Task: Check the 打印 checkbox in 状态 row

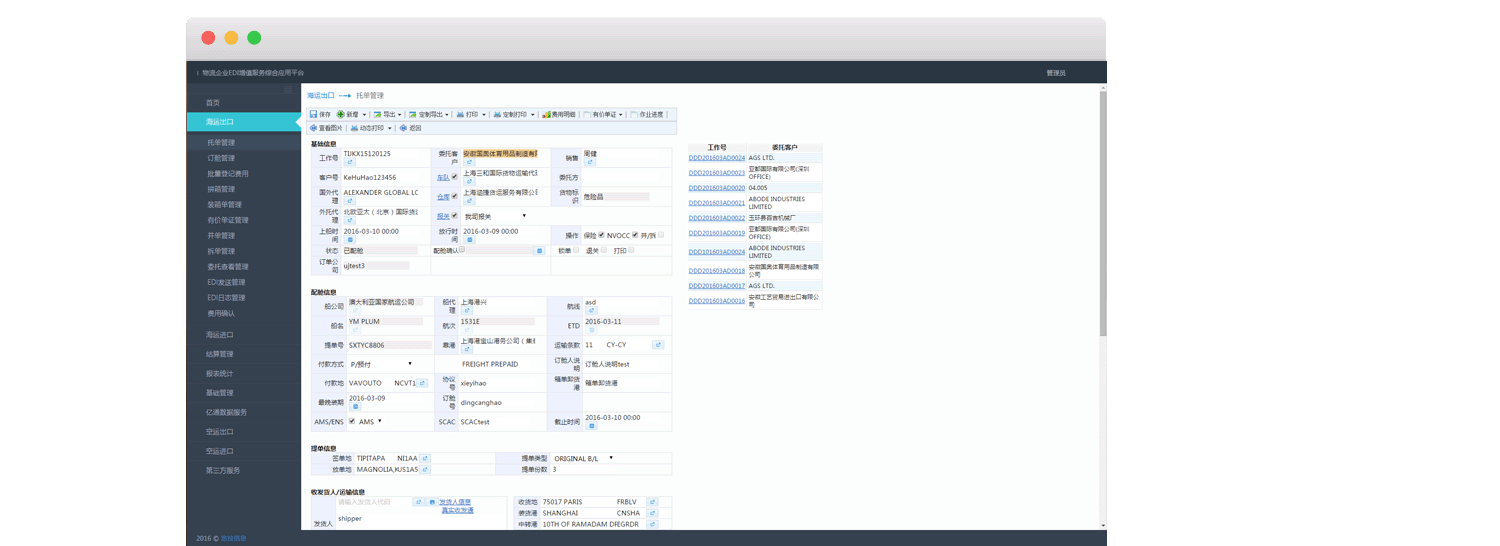Action: [x=631, y=250]
